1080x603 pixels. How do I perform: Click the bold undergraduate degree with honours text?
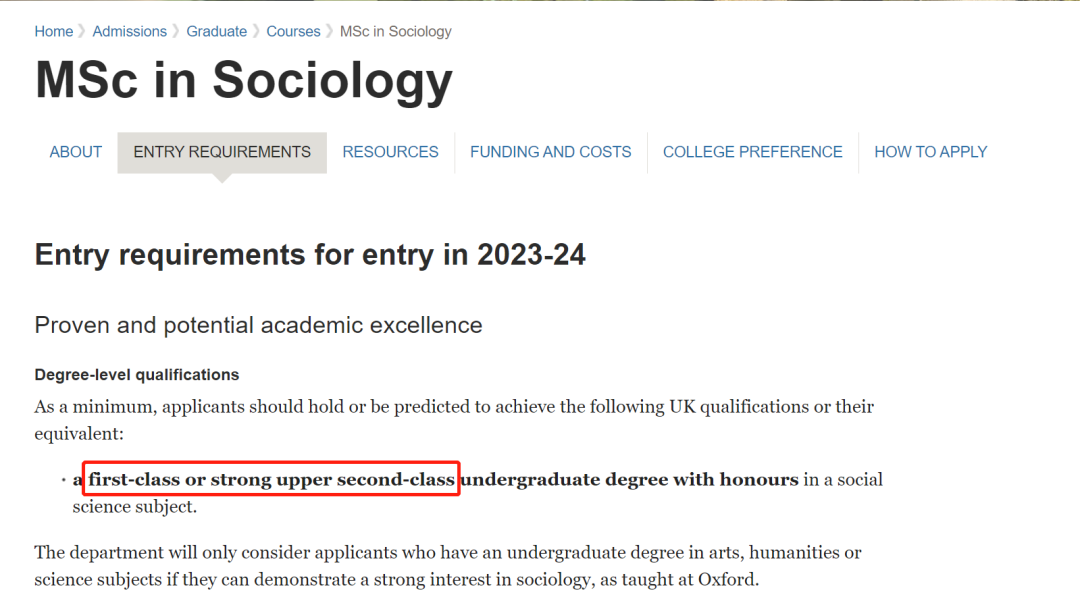click(629, 480)
